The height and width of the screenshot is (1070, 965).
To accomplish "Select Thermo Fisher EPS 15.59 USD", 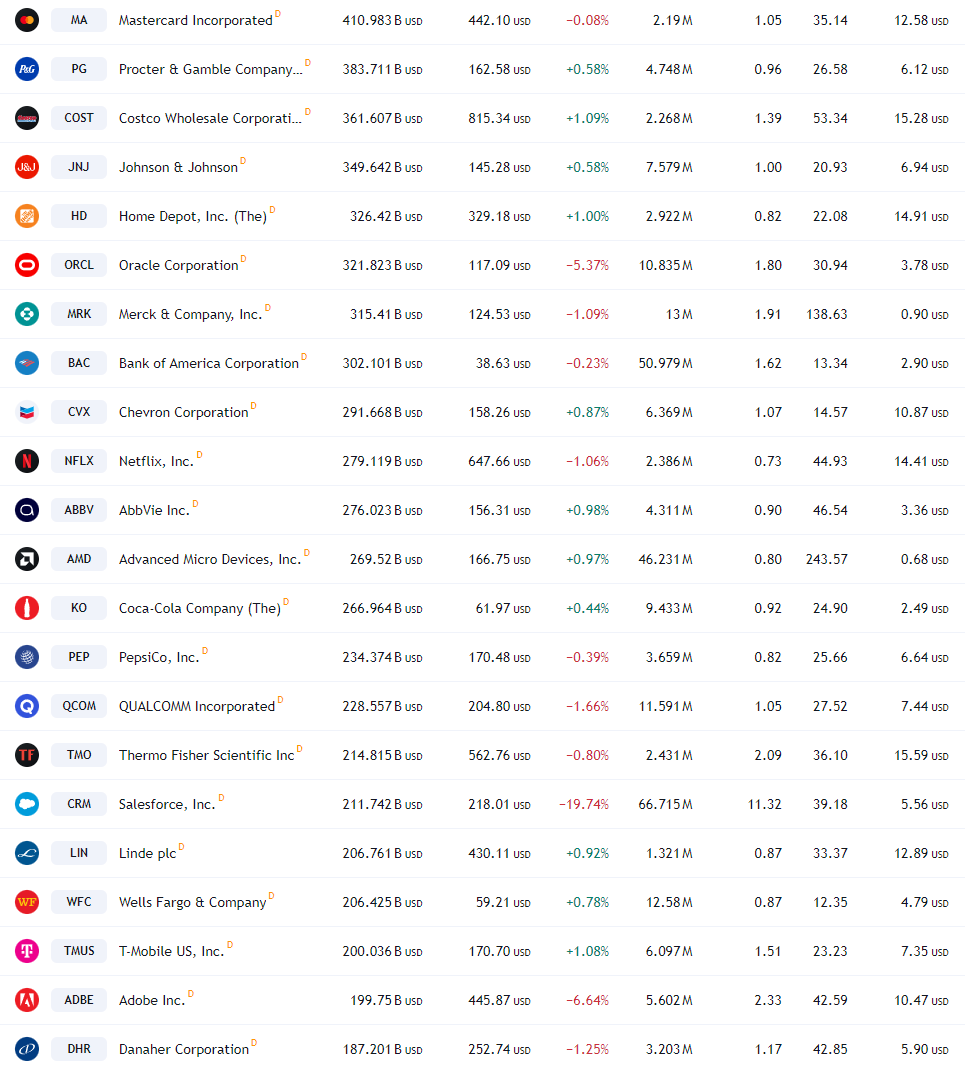I will [921, 755].
